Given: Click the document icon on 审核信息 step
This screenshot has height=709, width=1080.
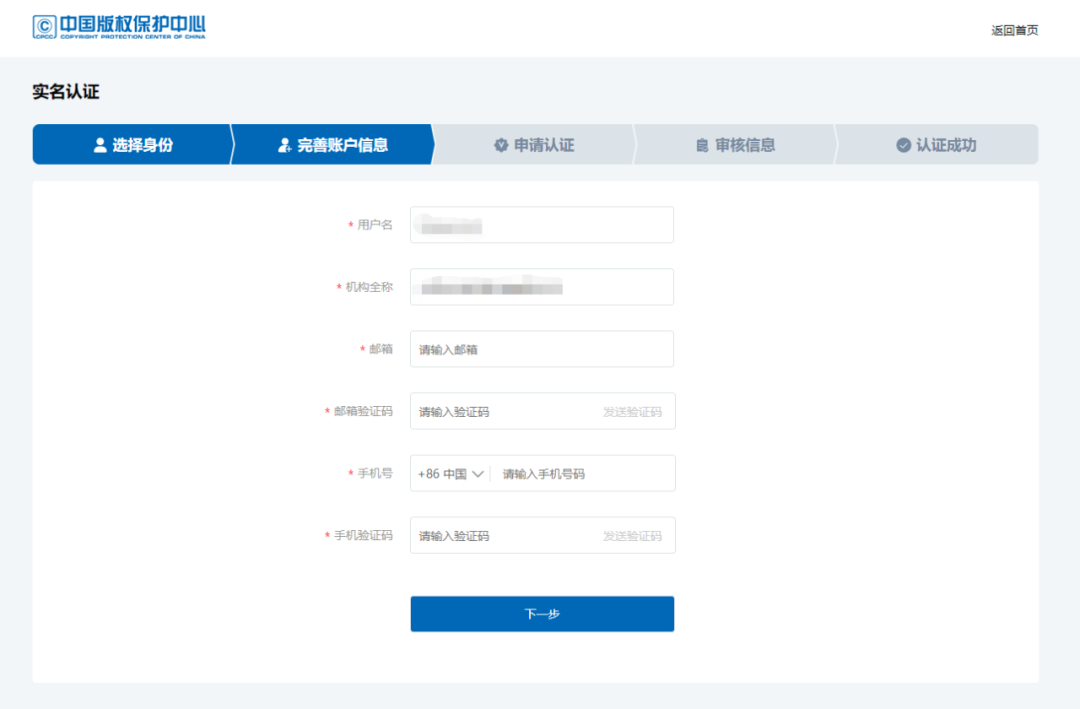Looking at the screenshot, I should 703,144.
